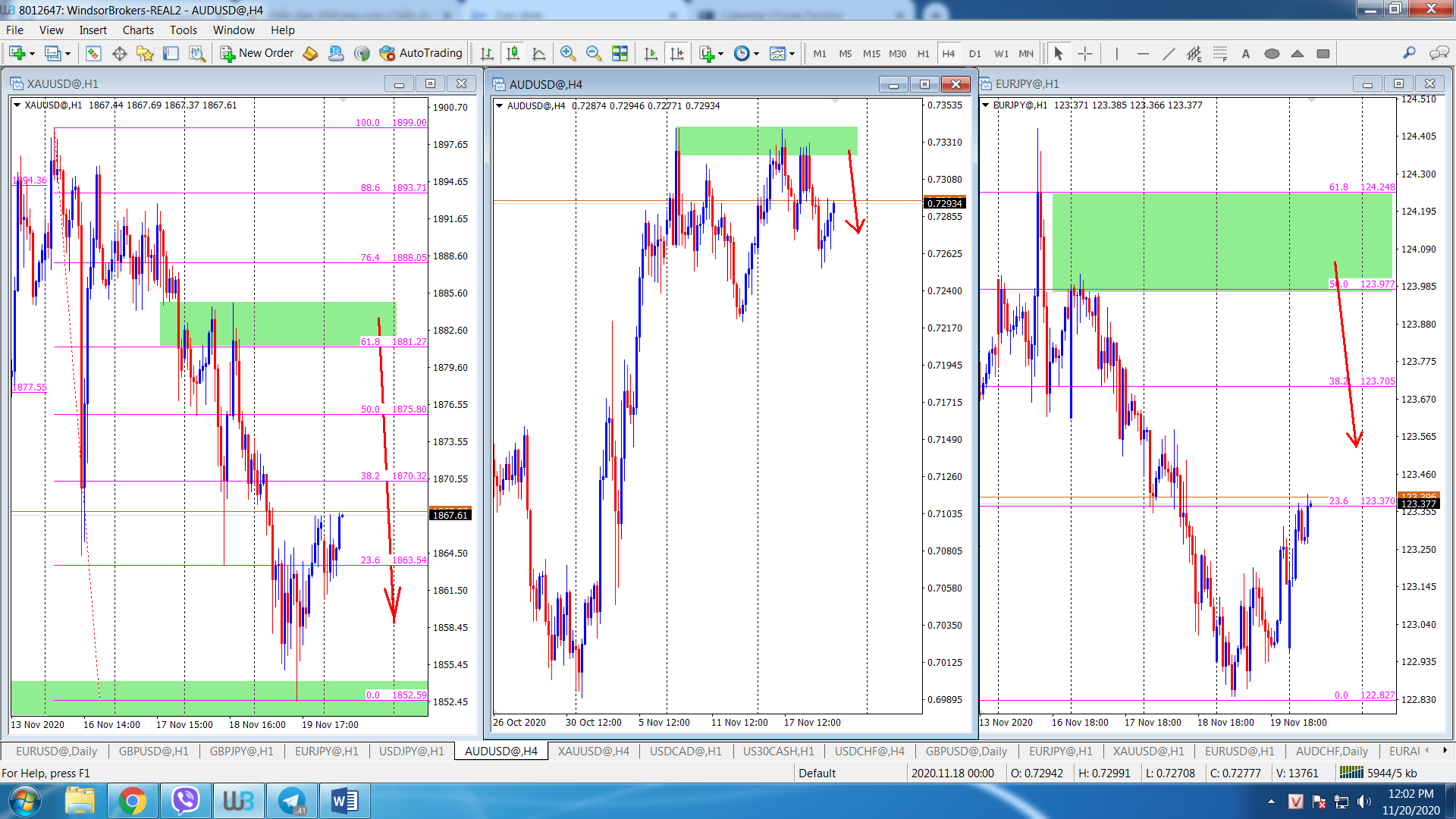Toggle the Auto Scroll chart icon
Viewport: 1456px width, 819px height.
coord(651,53)
